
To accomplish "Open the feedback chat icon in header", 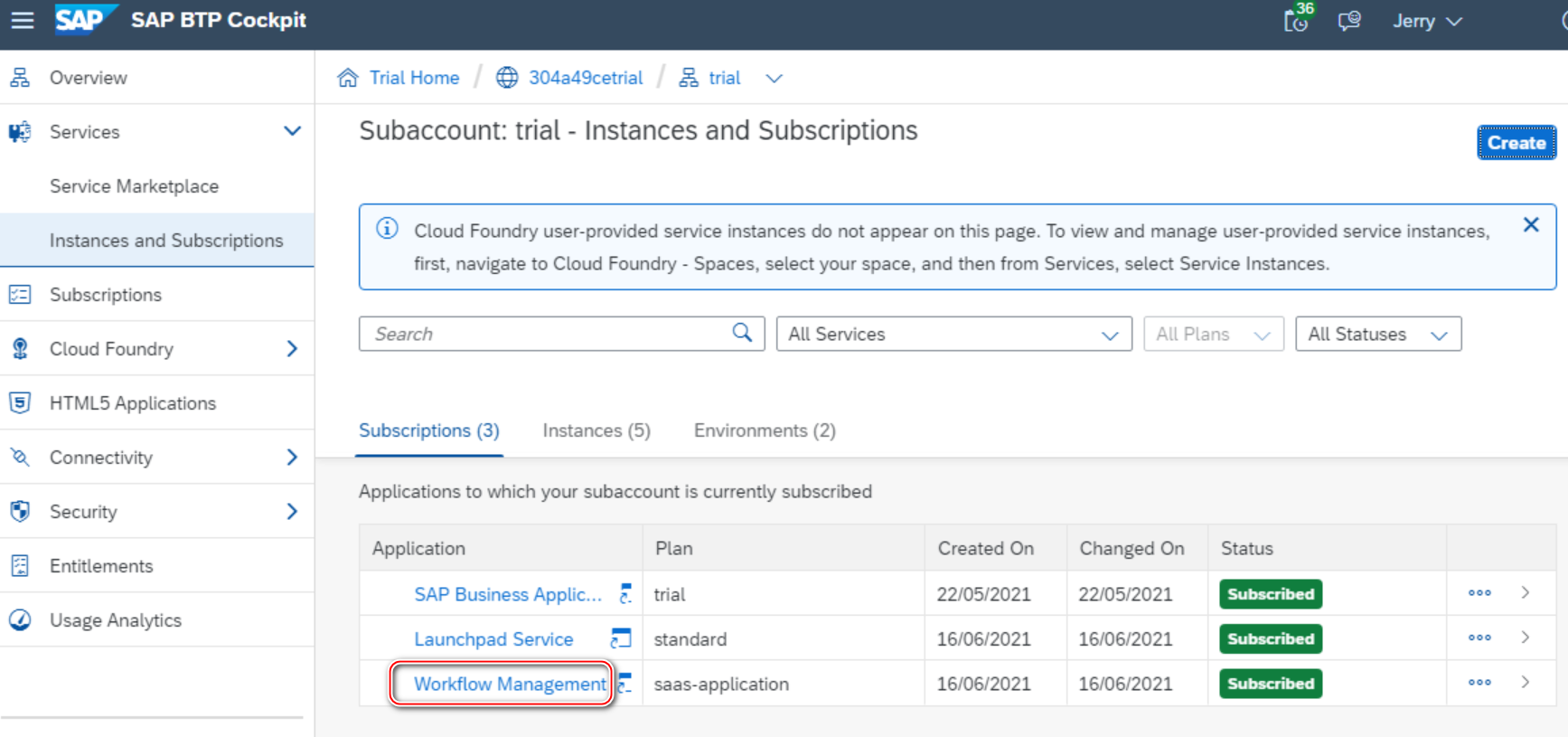I will click(1349, 21).
